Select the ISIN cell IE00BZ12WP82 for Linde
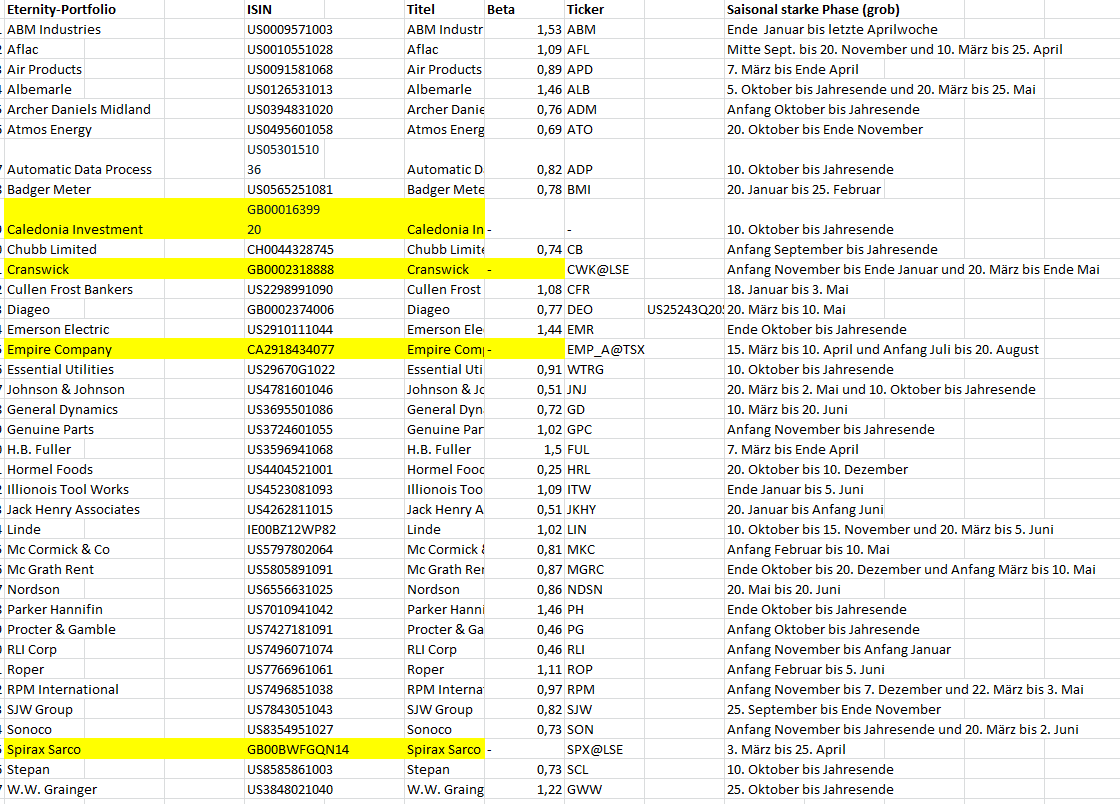This screenshot has width=1120, height=804. click(291, 529)
